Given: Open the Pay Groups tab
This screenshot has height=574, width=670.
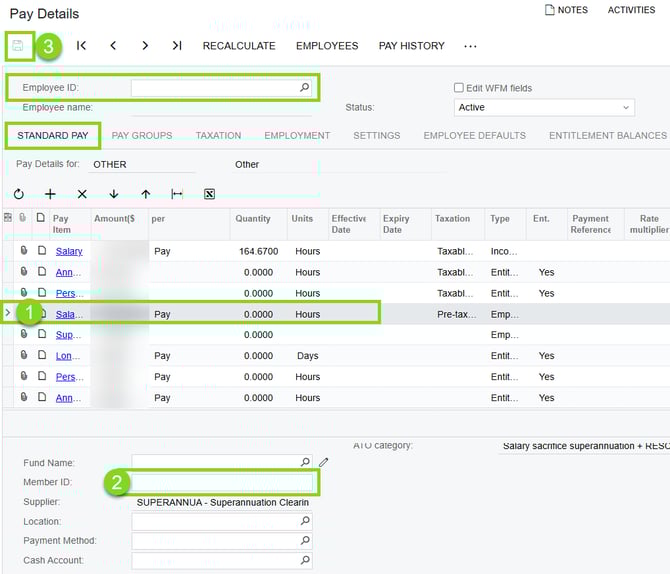Looking at the screenshot, I should tap(141, 135).
